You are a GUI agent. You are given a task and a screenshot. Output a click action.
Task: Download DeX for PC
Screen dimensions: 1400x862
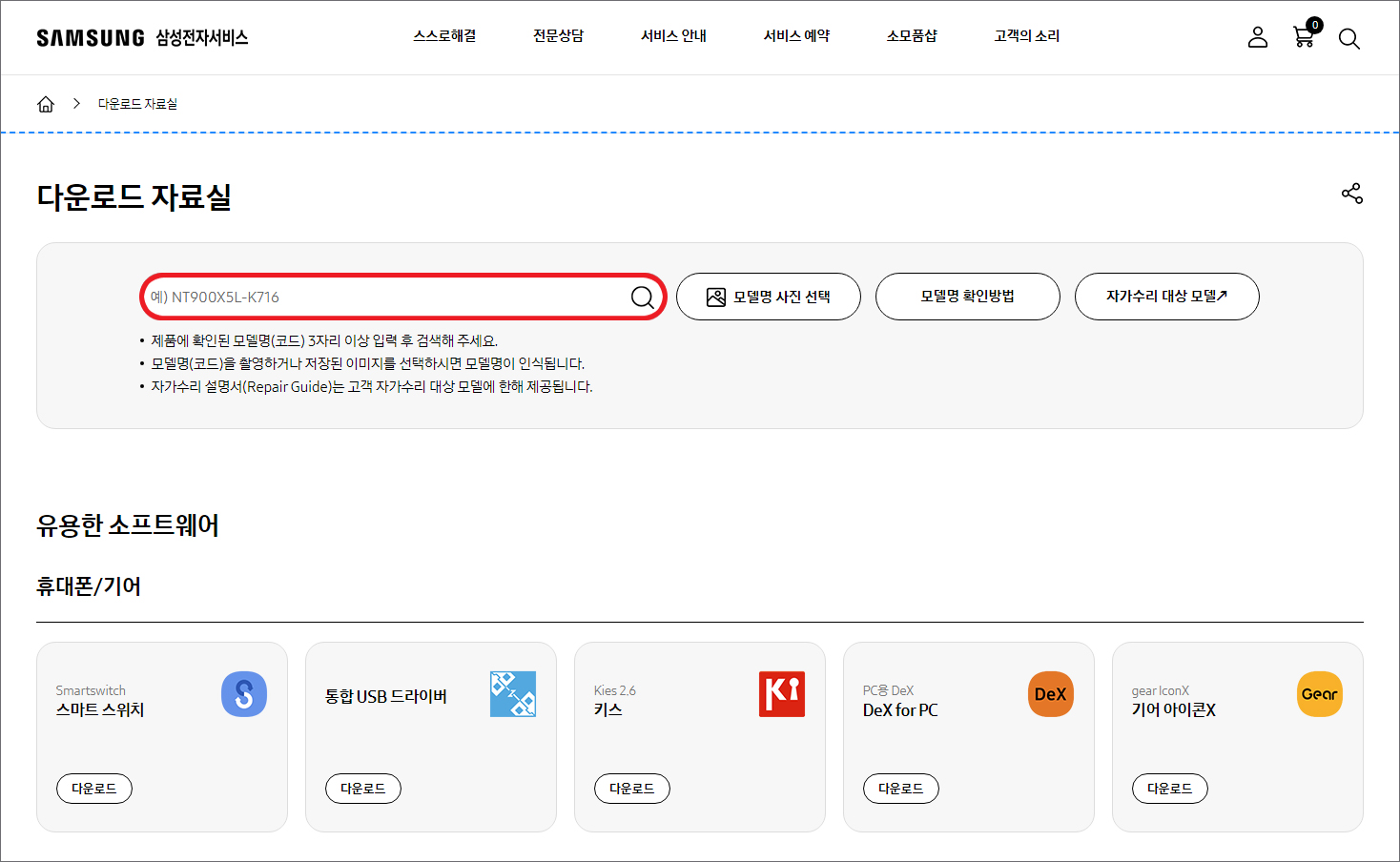click(901, 789)
